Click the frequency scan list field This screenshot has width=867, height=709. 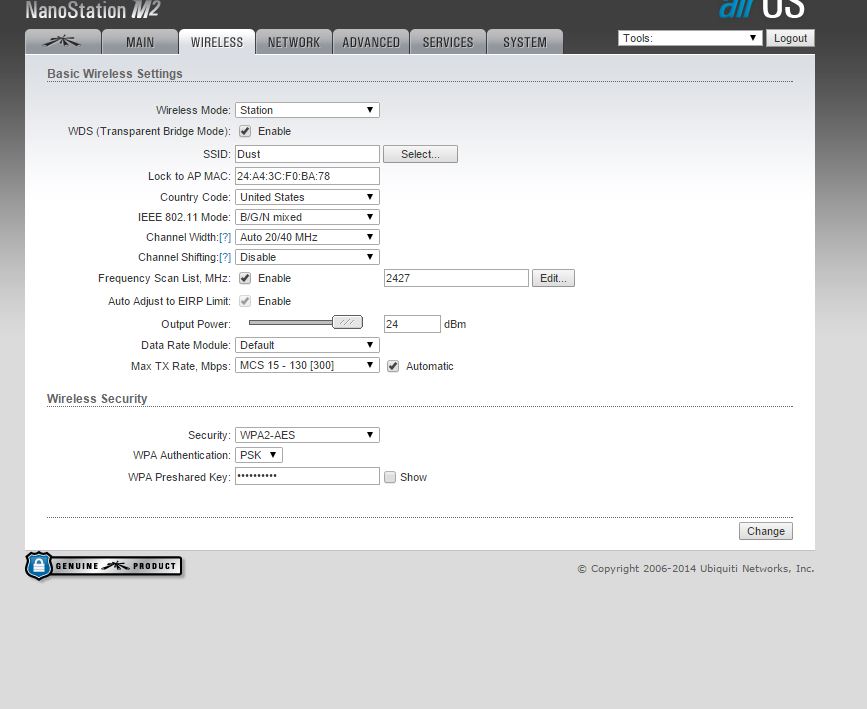[x=456, y=278]
